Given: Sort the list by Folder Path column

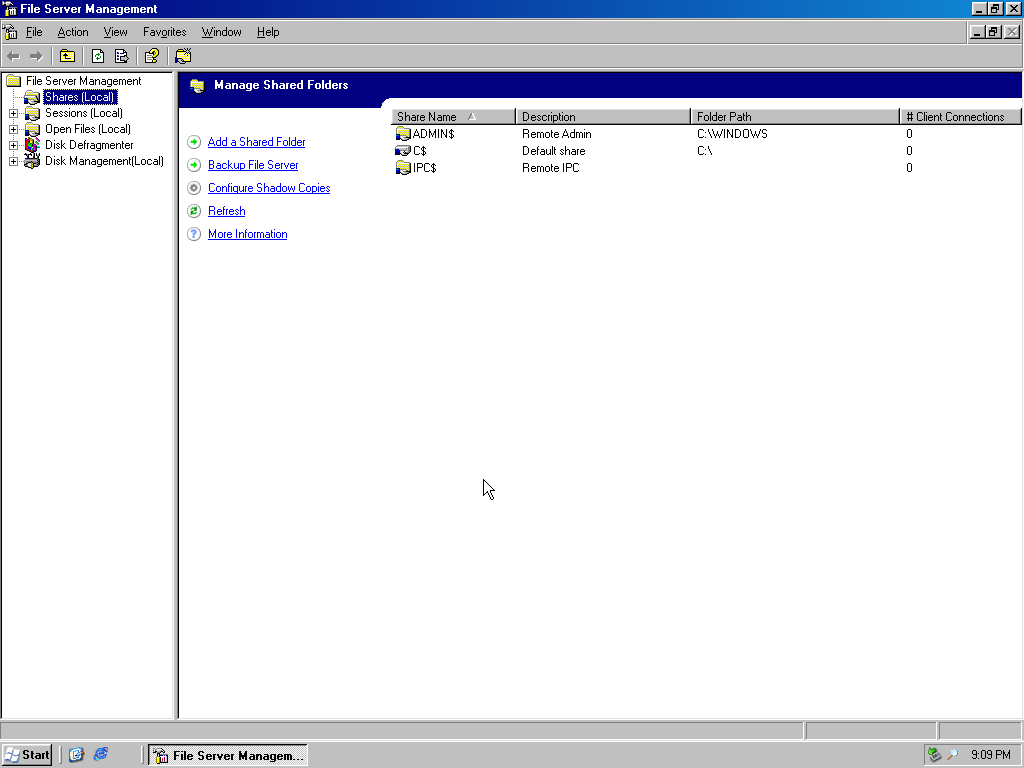Looking at the screenshot, I should tap(794, 117).
